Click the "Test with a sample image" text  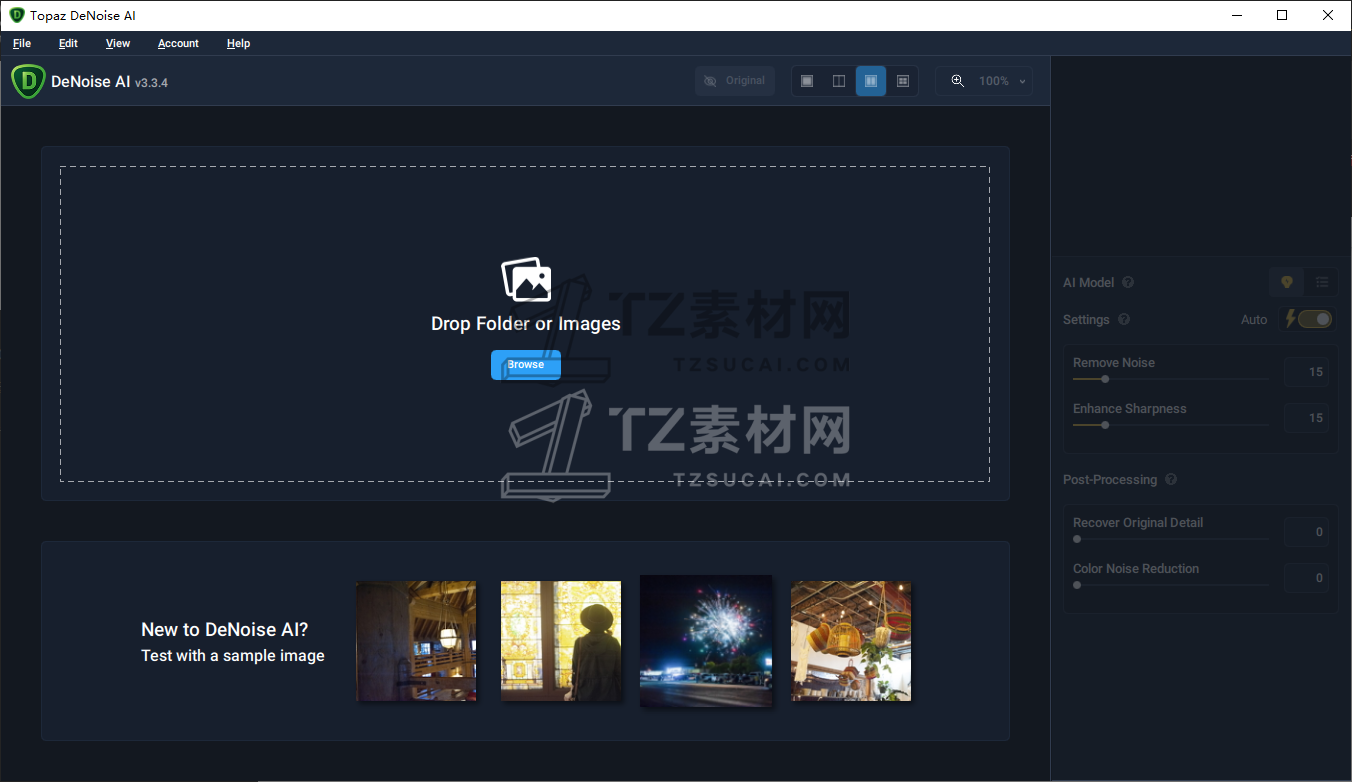point(233,656)
